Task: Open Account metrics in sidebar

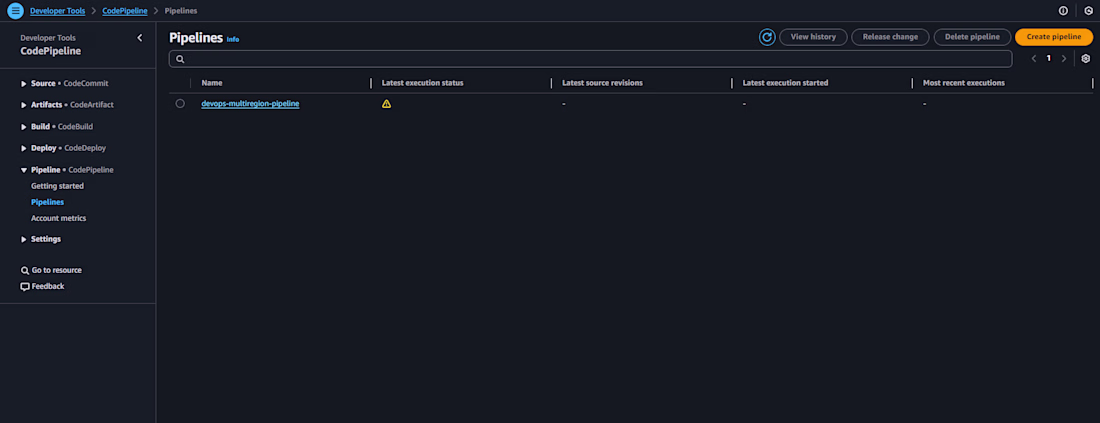Action: (x=59, y=218)
